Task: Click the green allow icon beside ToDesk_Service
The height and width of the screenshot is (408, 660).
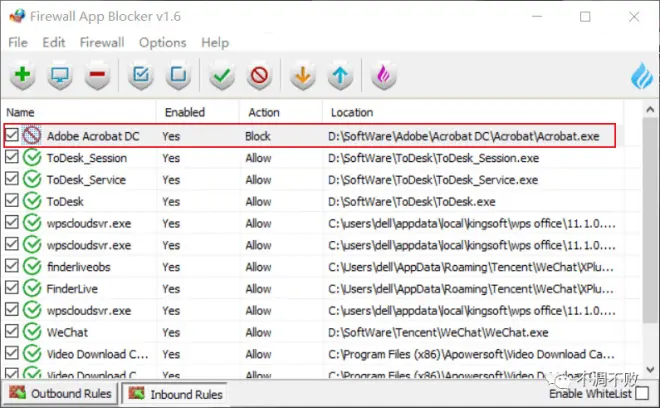Action: [x=32, y=179]
